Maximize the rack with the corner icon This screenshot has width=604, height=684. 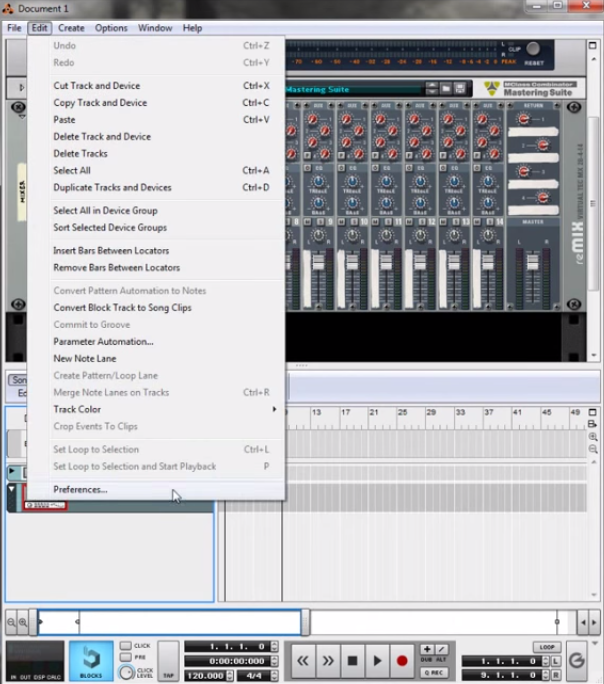pyautogui.click(x=592, y=45)
